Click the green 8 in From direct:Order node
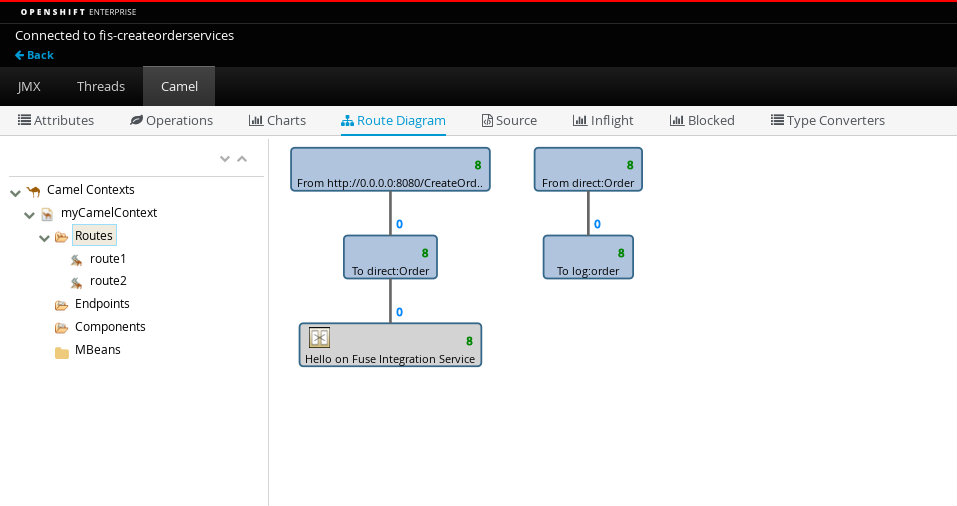This screenshot has height=506, width=957. pos(630,165)
